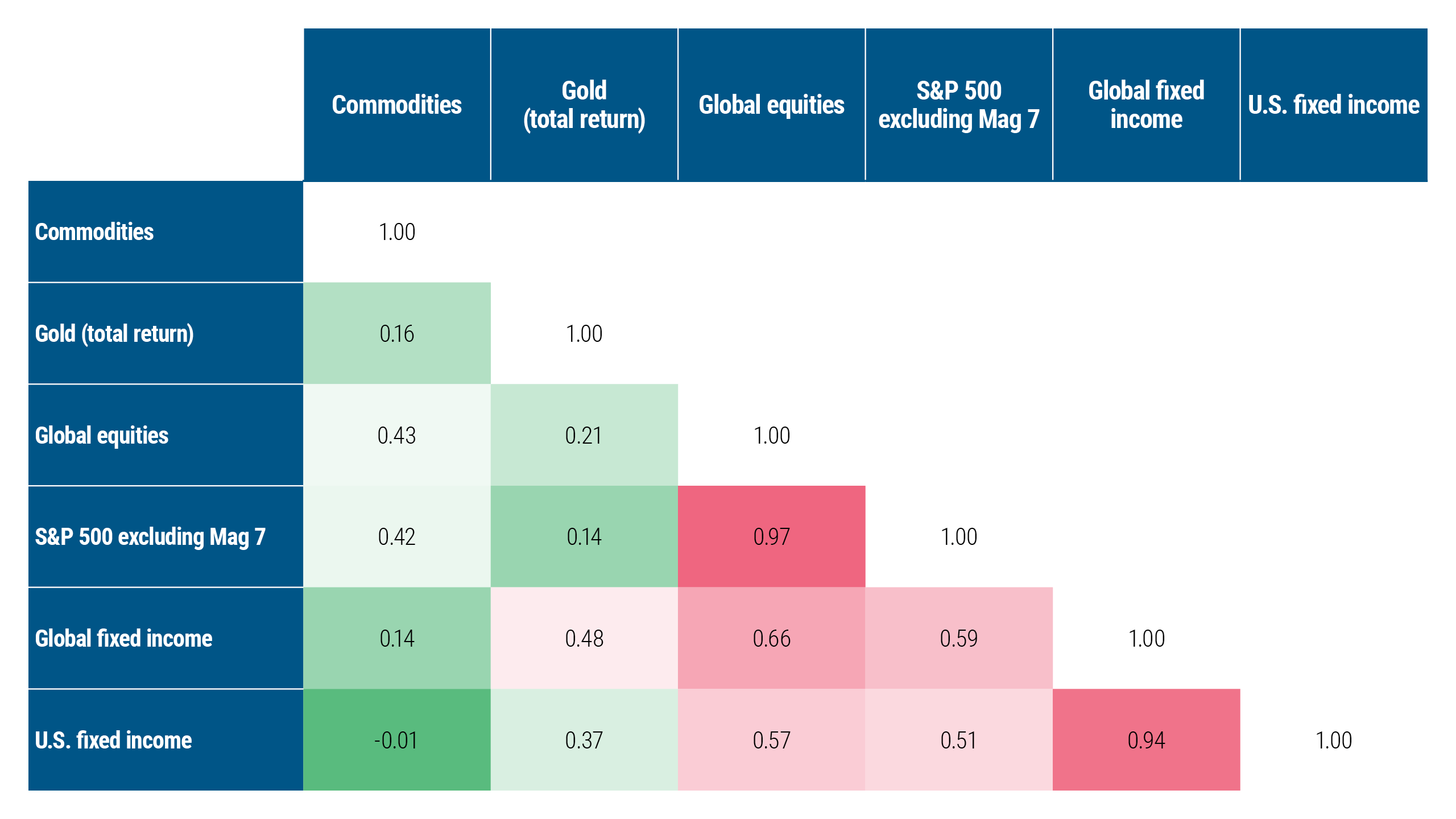
Task: Select the pink 0.66 correlation cell
Action: coord(771,639)
